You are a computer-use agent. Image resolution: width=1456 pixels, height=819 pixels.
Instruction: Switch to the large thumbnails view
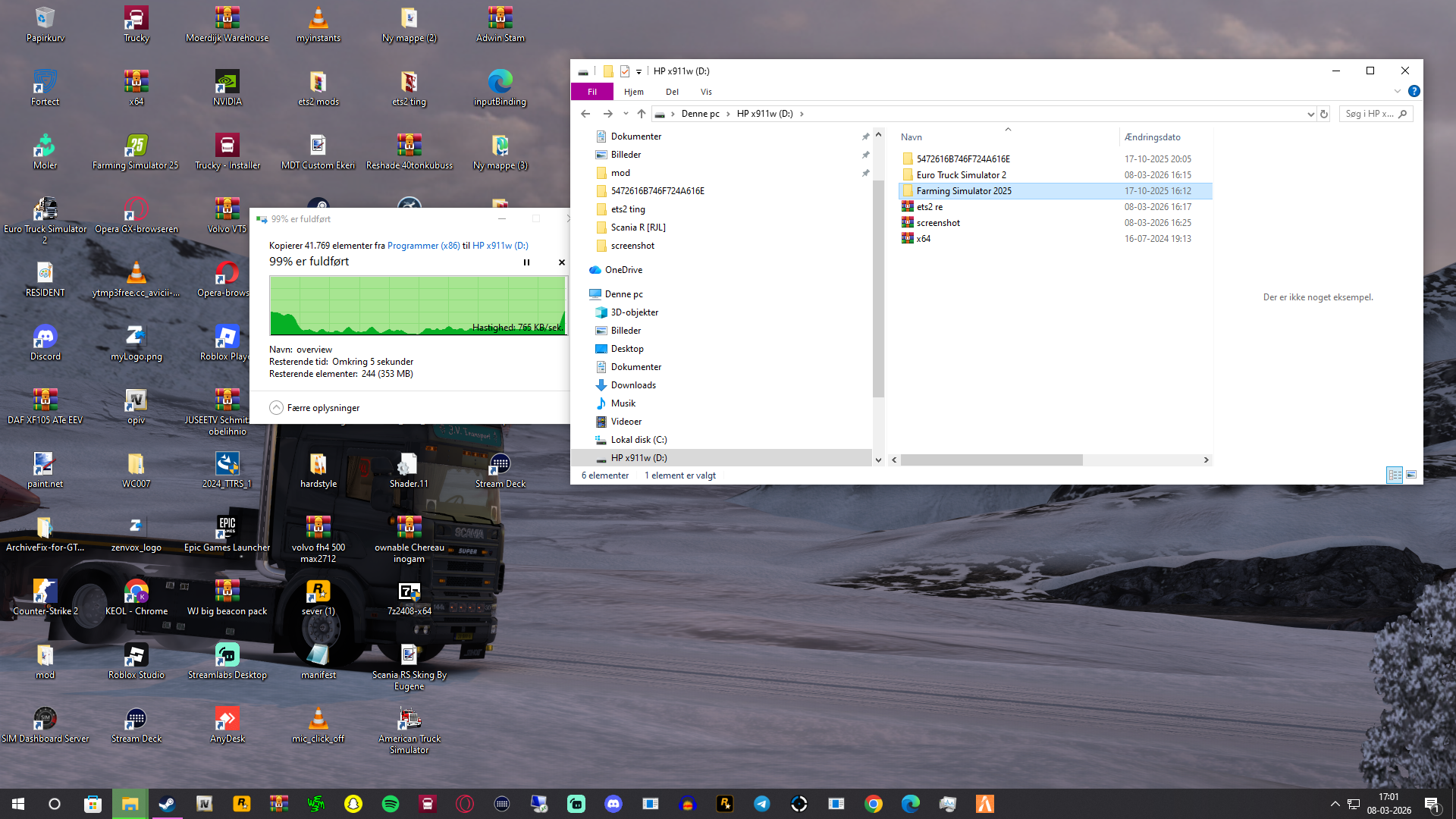coord(1411,475)
